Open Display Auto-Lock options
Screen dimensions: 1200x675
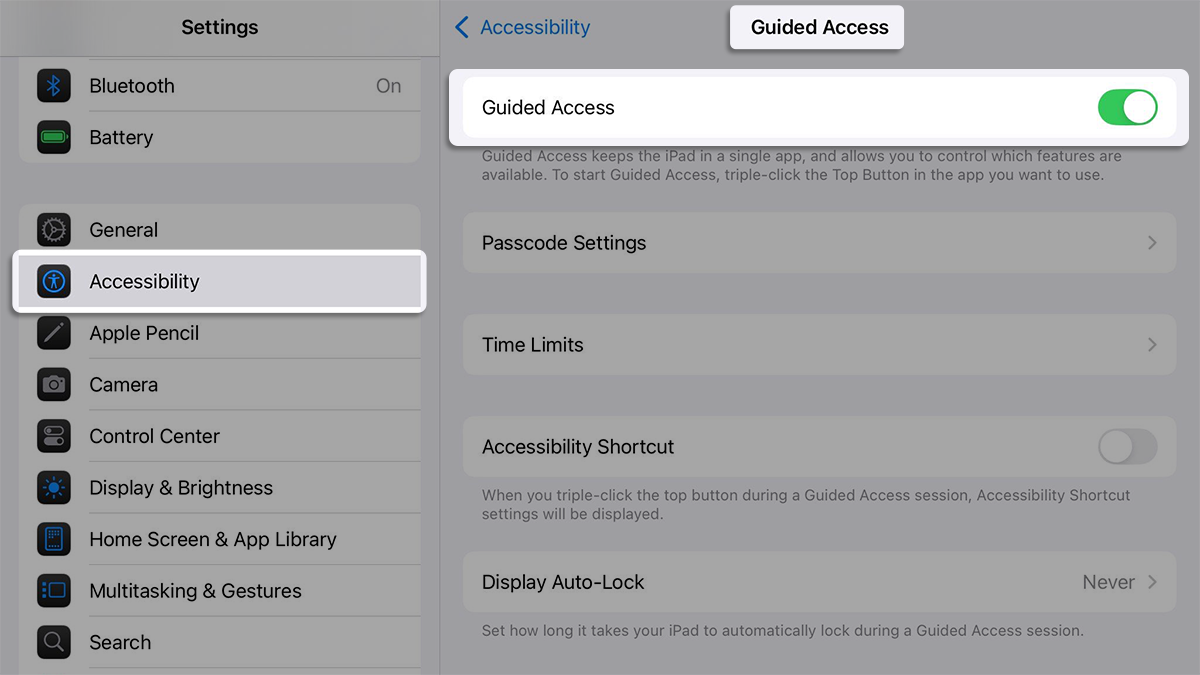1157,581
